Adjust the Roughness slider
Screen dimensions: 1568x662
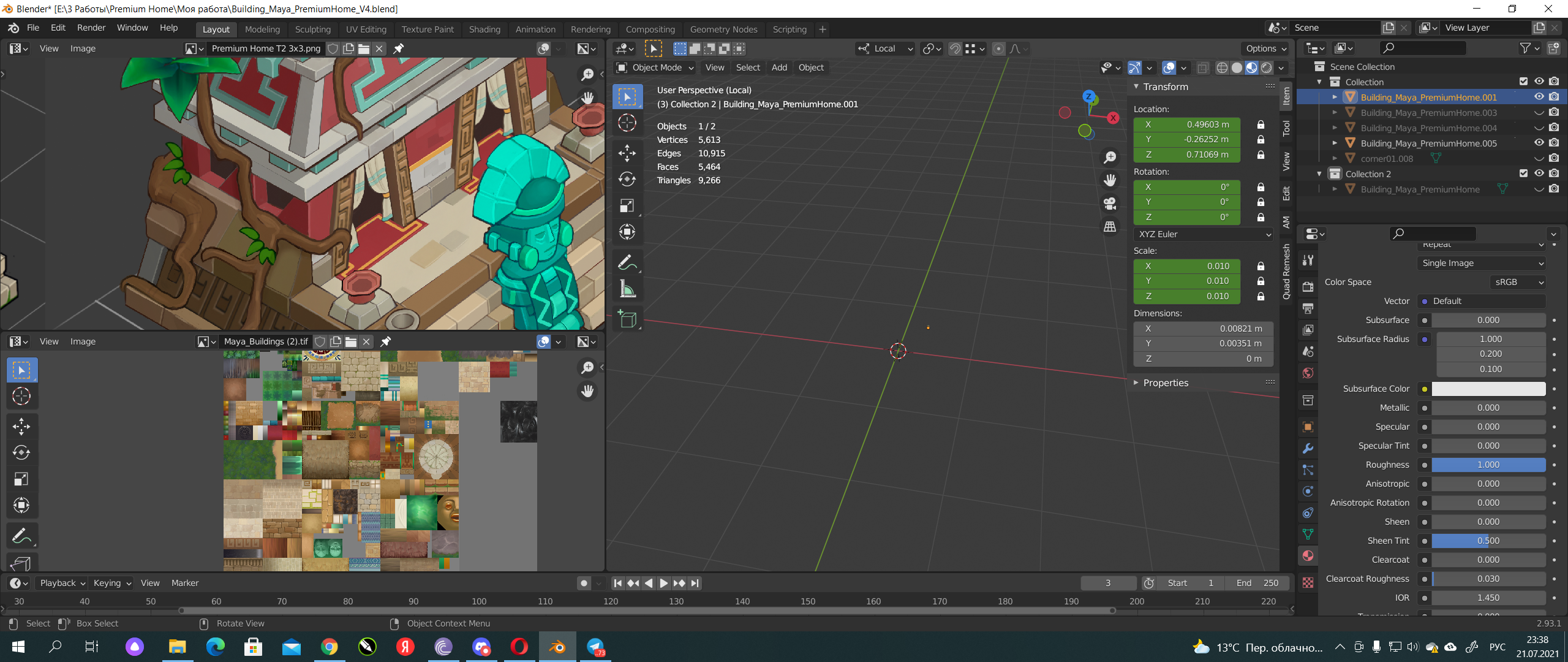pyautogui.click(x=1488, y=465)
